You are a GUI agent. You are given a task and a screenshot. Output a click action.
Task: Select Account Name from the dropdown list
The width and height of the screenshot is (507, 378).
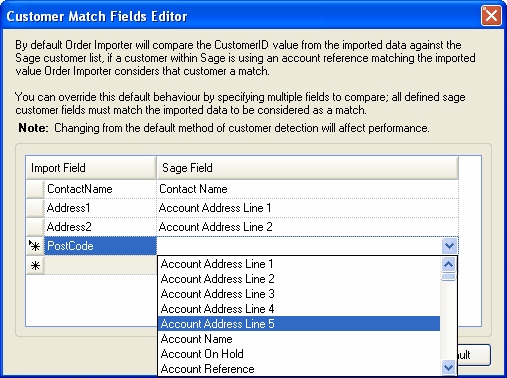pos(299,339)
